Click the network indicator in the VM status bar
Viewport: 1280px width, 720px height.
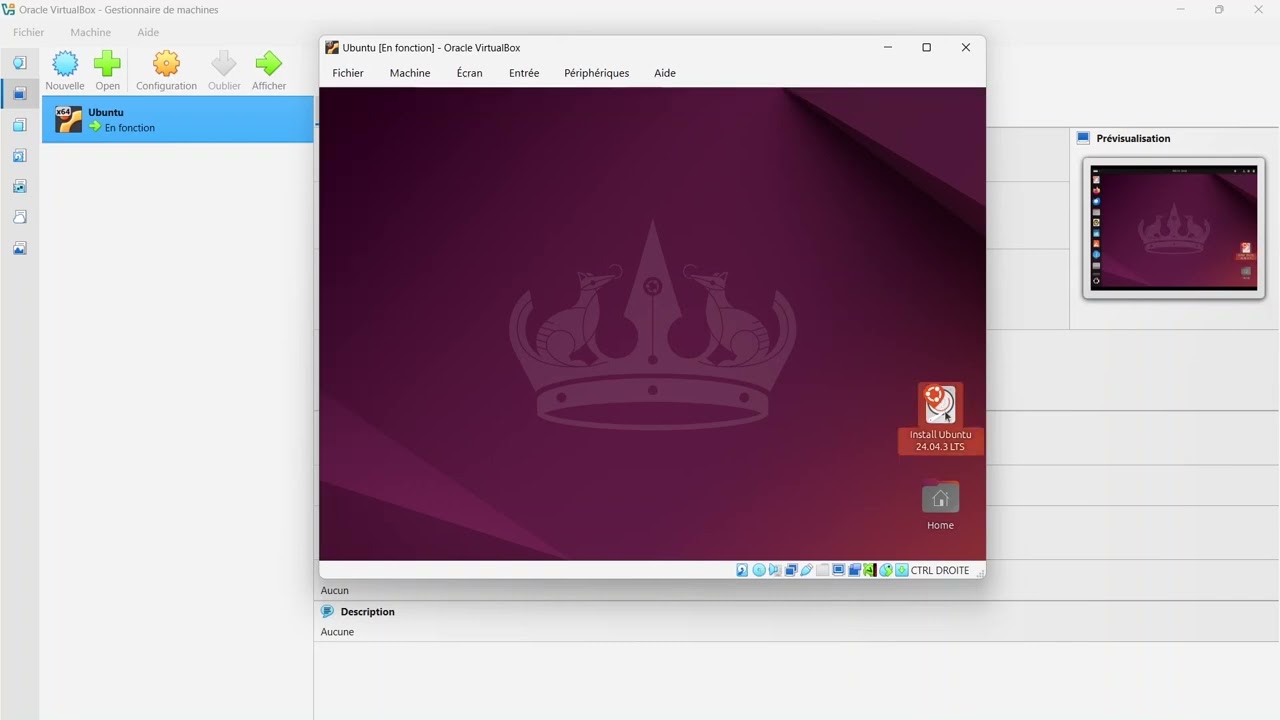point(791,570)
